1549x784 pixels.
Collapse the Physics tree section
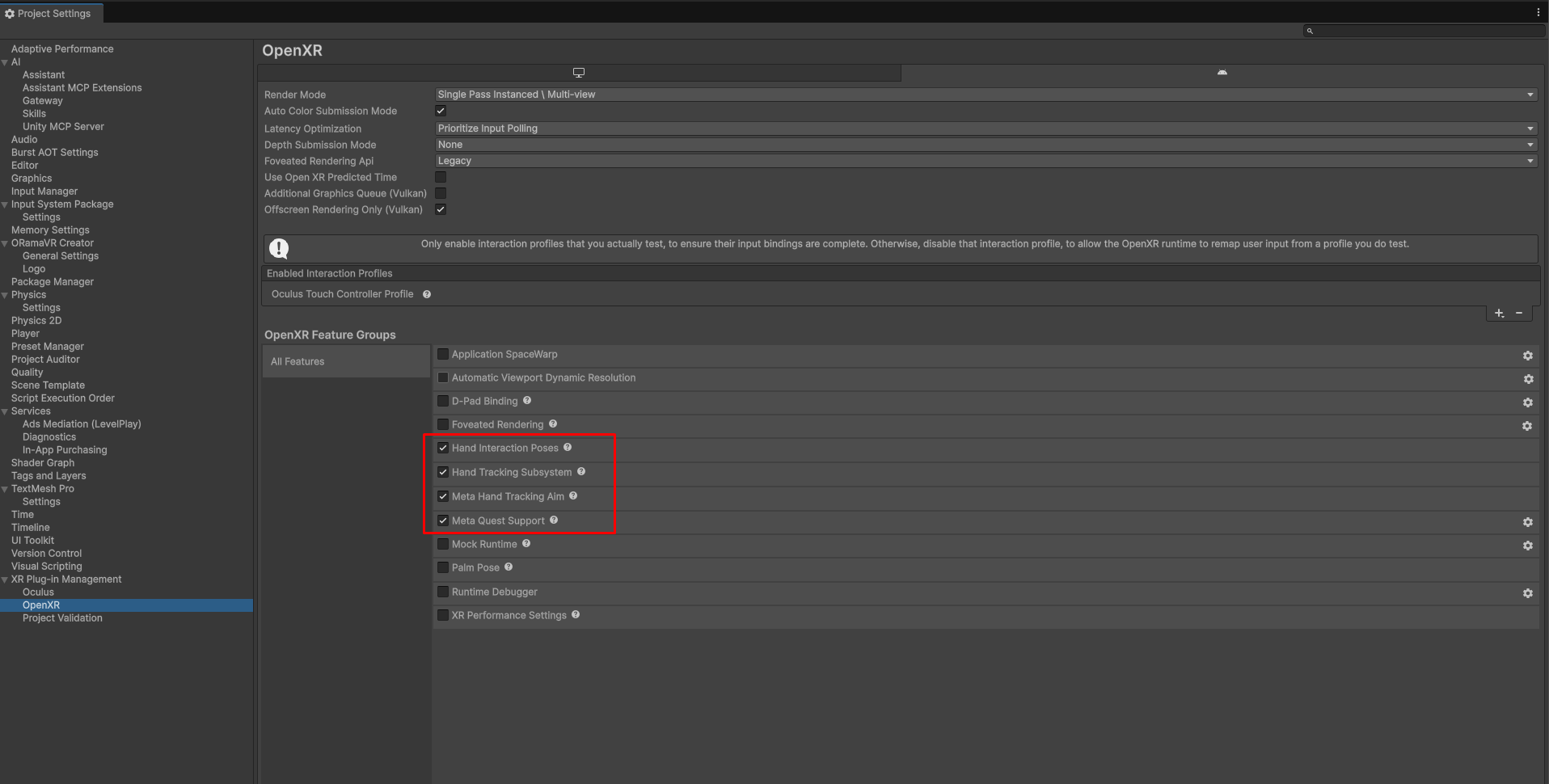coord(5,295)
